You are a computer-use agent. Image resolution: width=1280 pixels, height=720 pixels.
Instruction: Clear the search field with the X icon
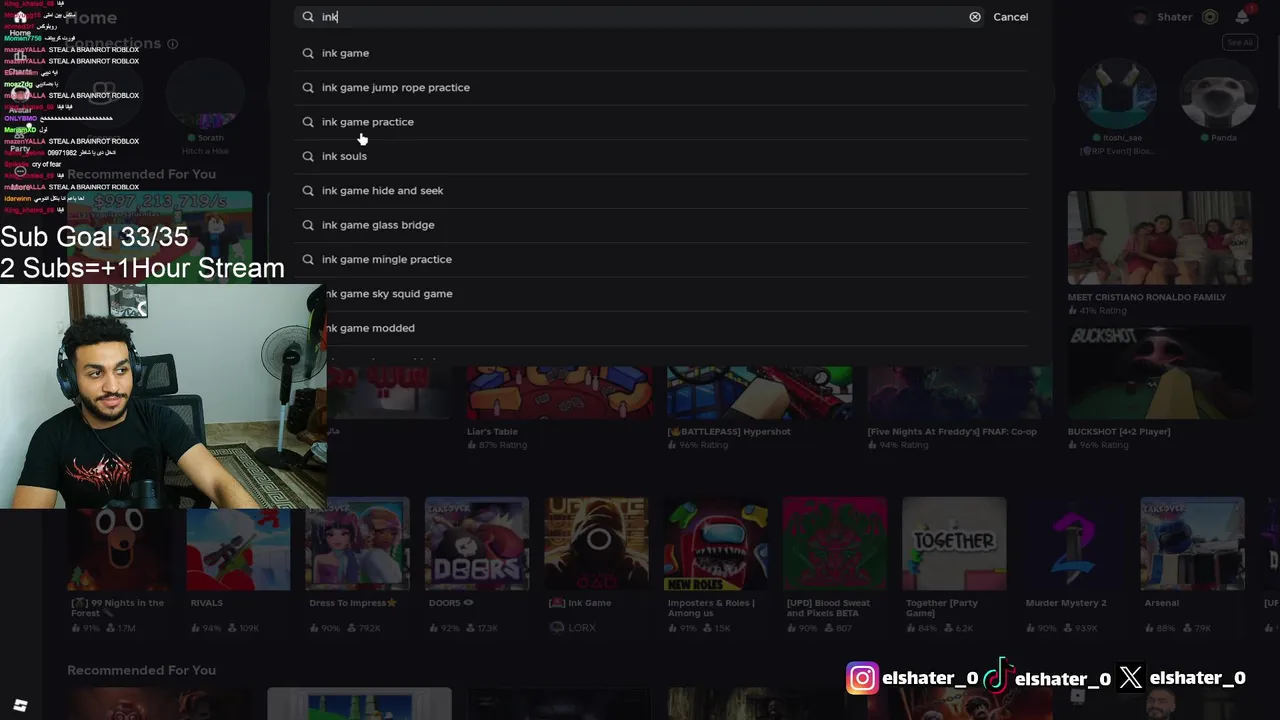tap(975, 17)
